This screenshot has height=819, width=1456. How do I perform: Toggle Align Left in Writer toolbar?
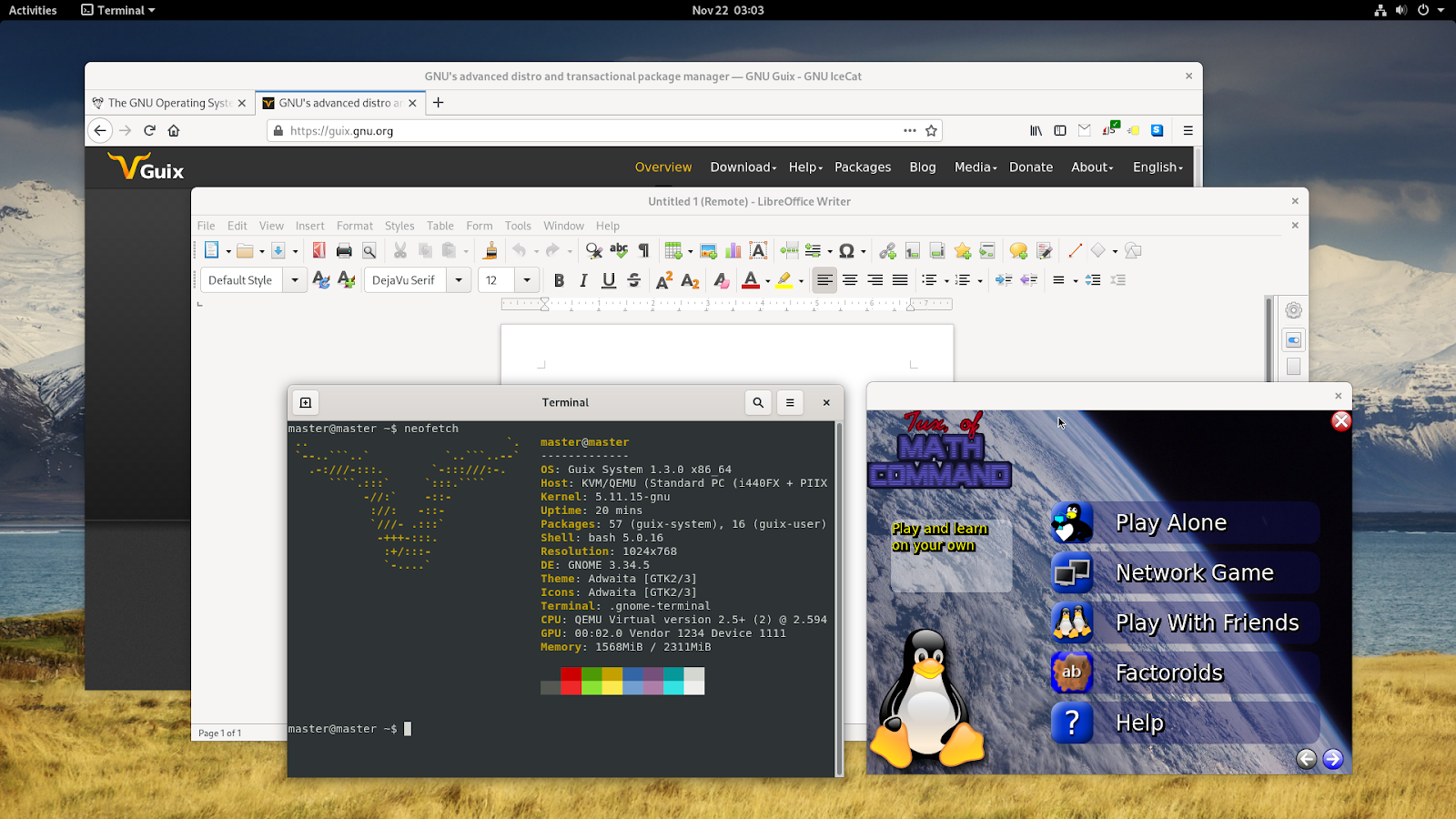pos(824,280)
